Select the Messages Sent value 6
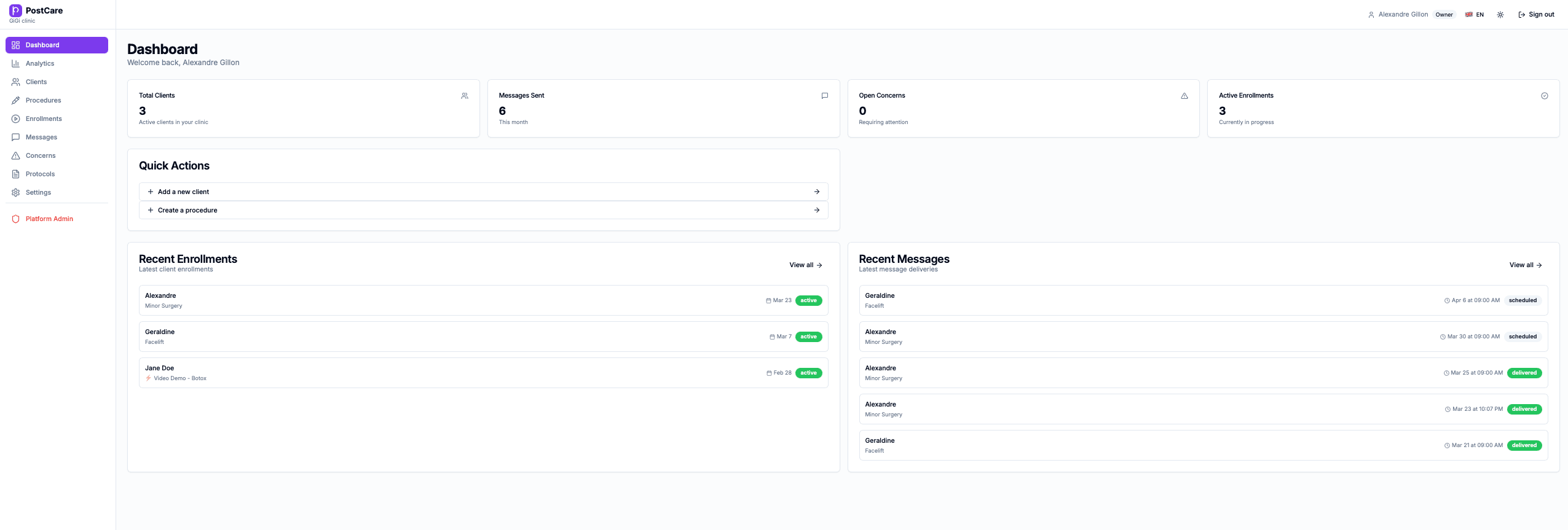This screenshot has width=1568, height=530. [502, 111]
